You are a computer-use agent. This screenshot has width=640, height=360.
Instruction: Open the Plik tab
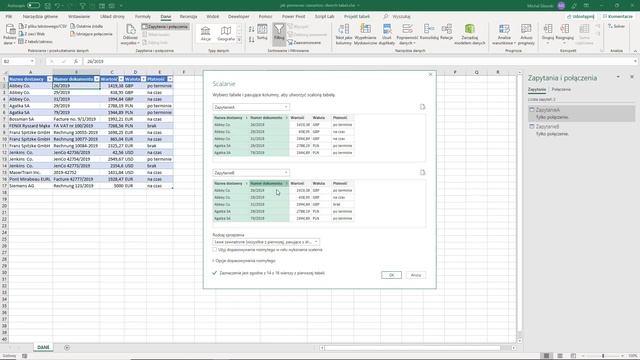(9, 16)
